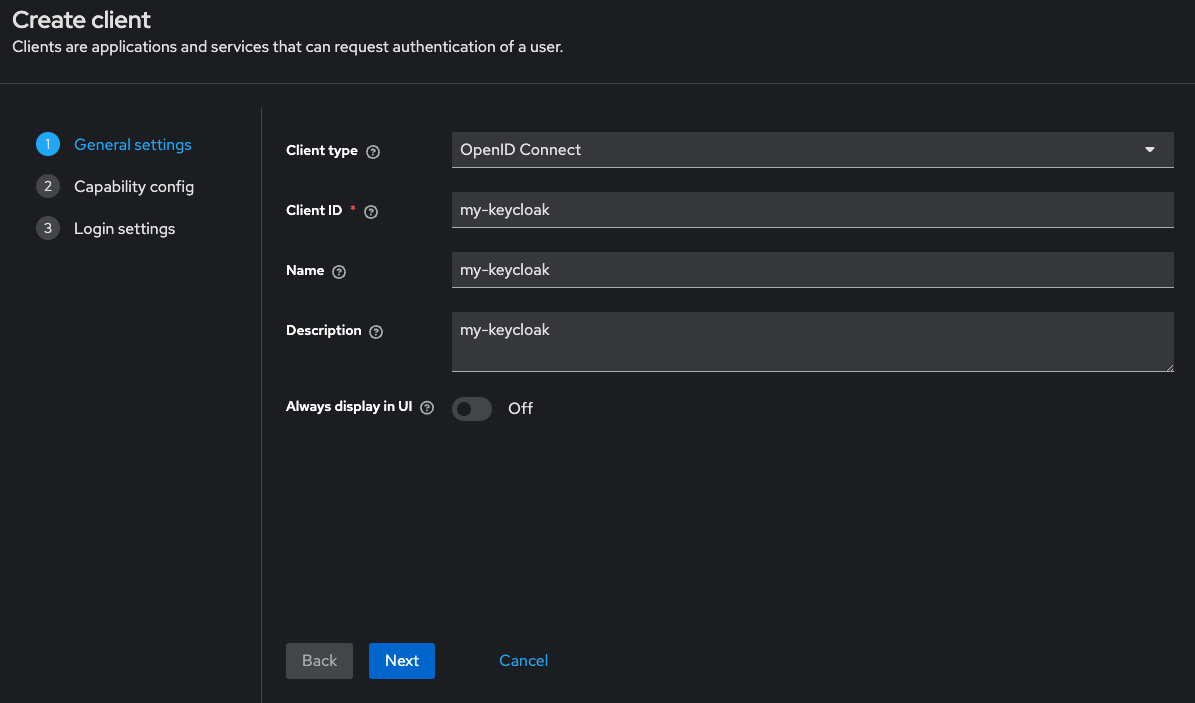The width and height of the screenshot is (1195, 703).
Task: Open help icon next to Description
Action: pos(376,332)
